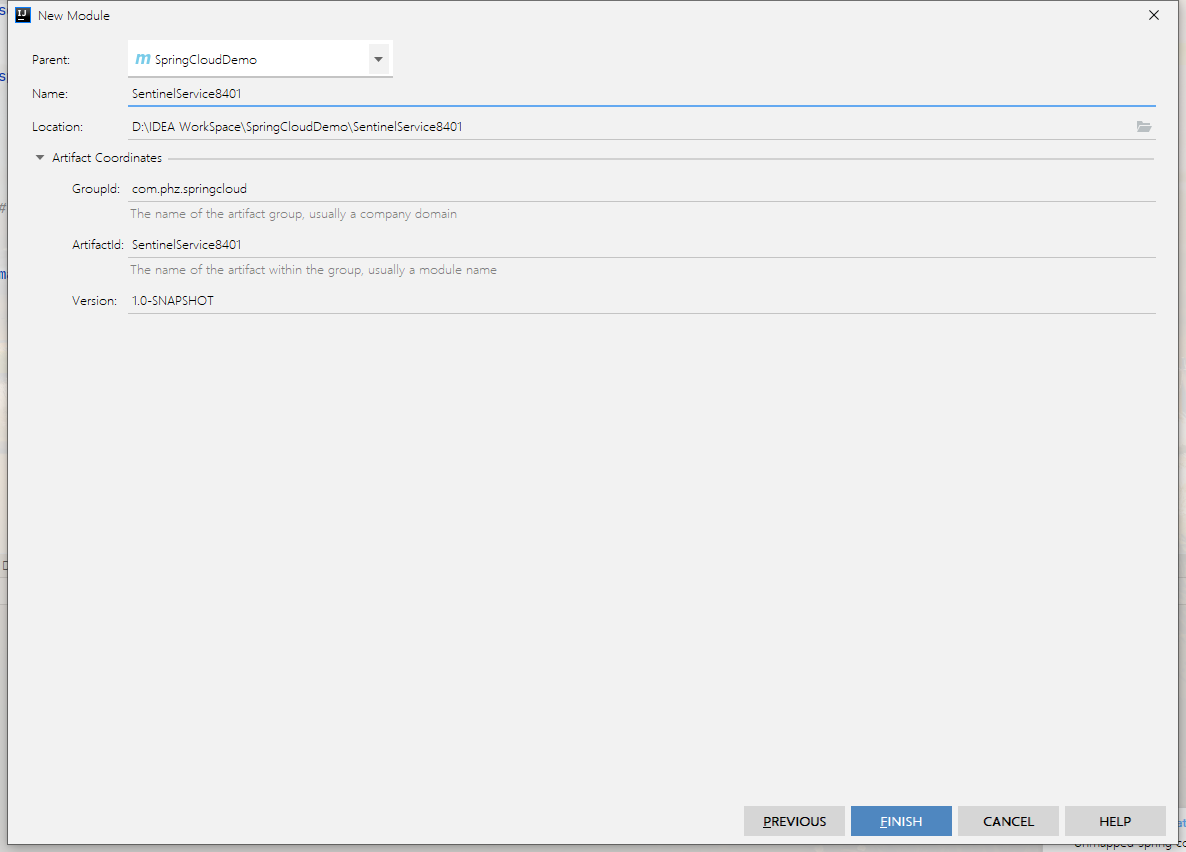Open Help for this dialog
This screenshot has height=852, width=1186.
[1115, 821]
